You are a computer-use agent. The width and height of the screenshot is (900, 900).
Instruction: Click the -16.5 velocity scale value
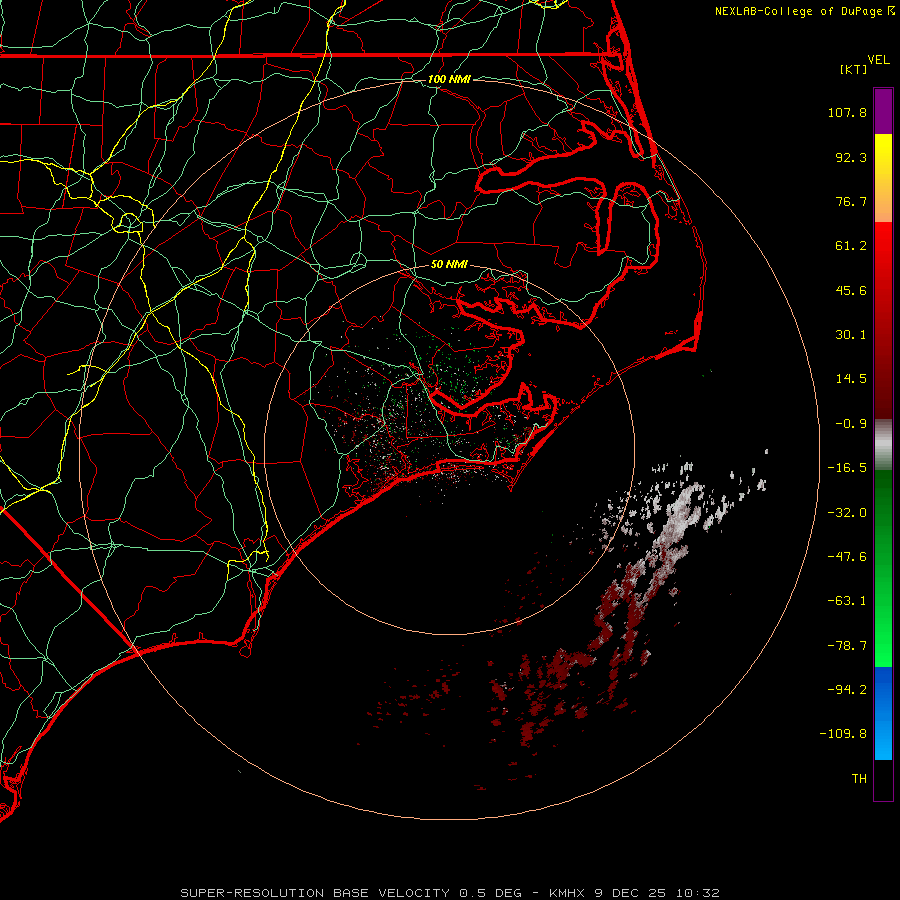click(847, 468)
